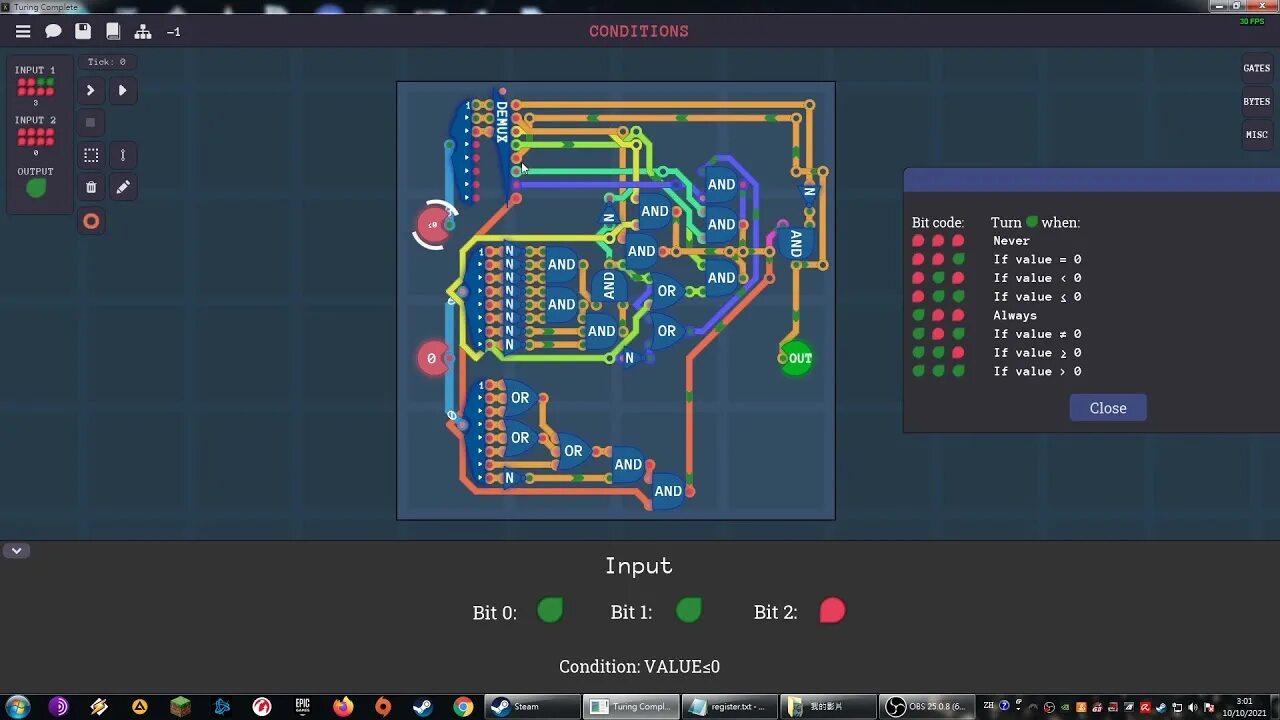Click the CONDITIONS level title
The height and width of the screenshot is (720, 1280).
pos(639,31)
